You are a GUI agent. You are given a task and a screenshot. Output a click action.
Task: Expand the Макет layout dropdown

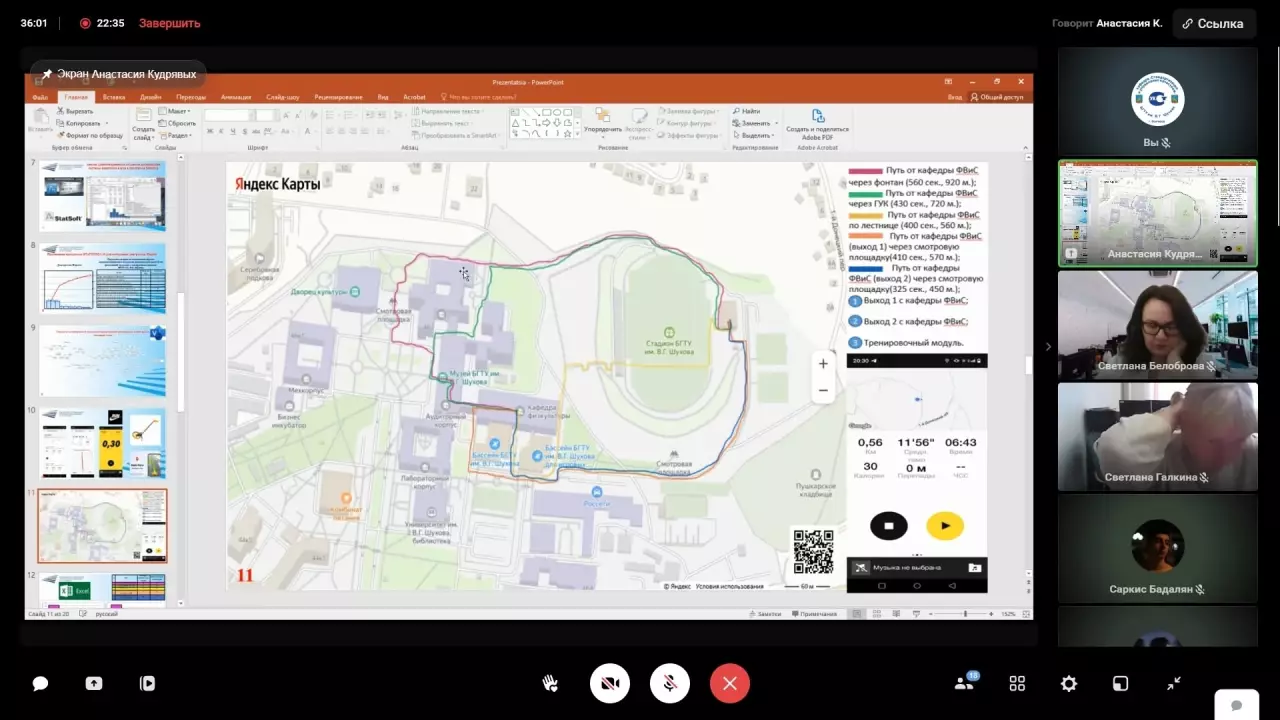tap(178, 111)
